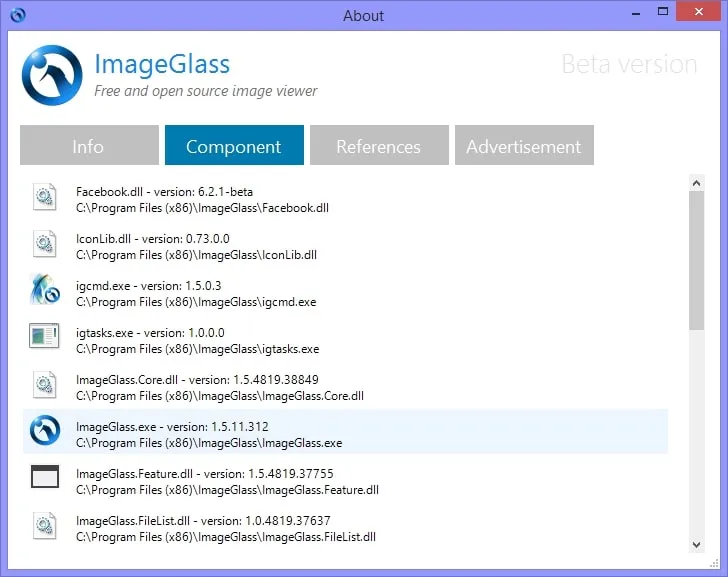Screen dimensions: 728x577
Task: Click the scroll up arrow of component list
Action: 696,183
